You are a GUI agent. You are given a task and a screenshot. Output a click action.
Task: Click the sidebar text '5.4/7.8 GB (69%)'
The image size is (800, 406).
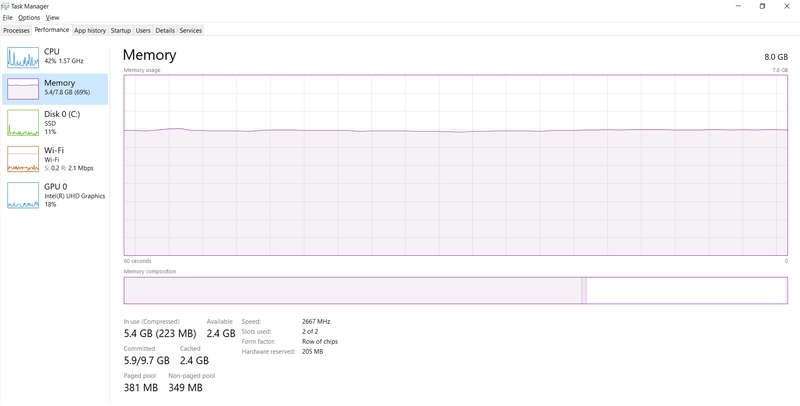pyautogui.click(x=67, y=92)
